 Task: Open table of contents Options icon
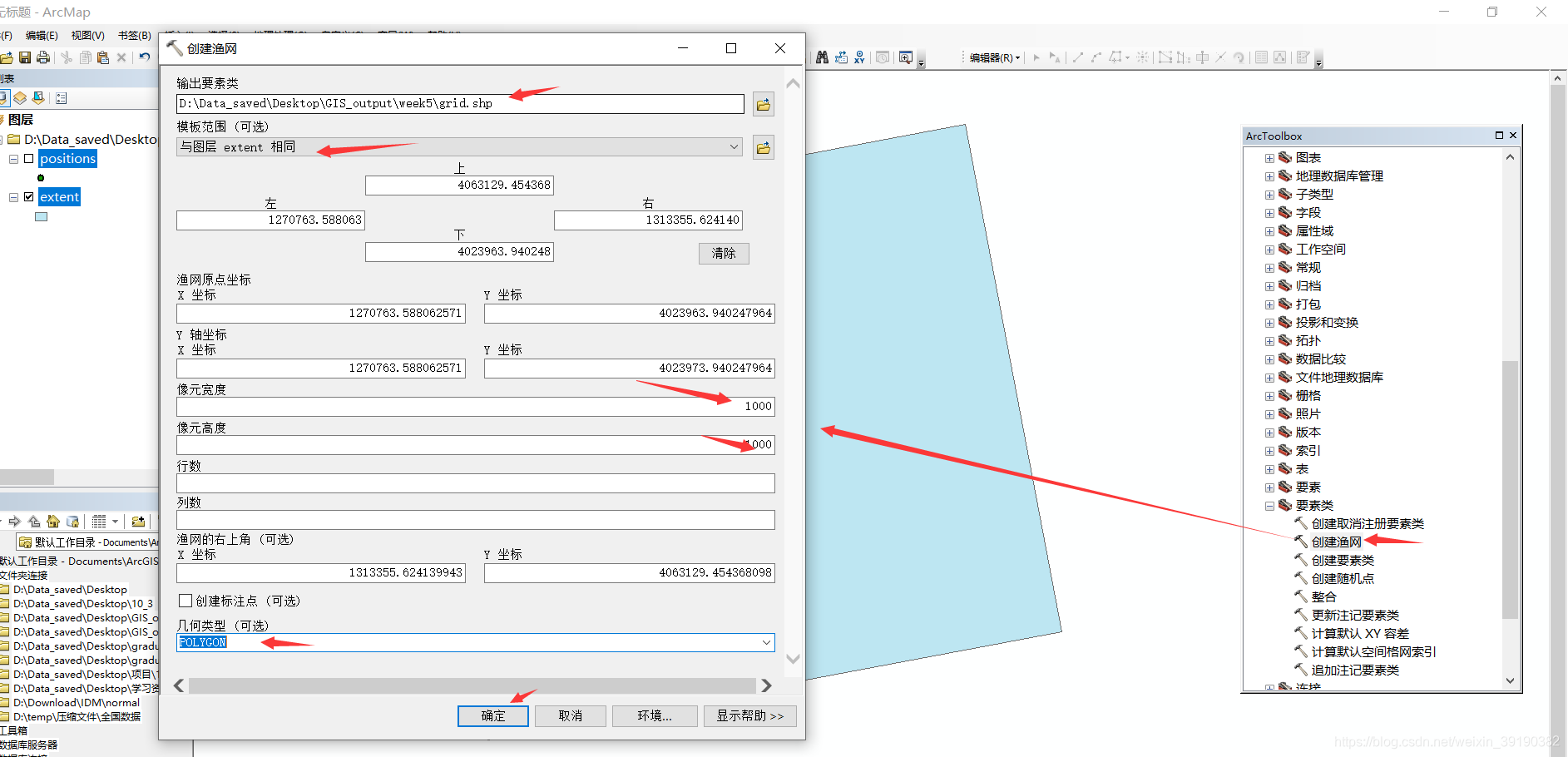[x=61, y=98]
